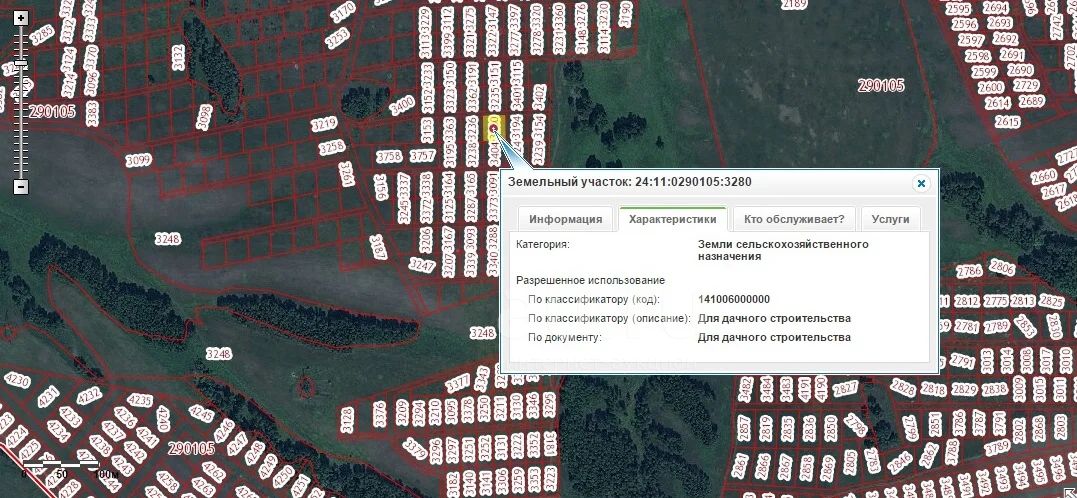Select parcel label 3285

point(43,33)
